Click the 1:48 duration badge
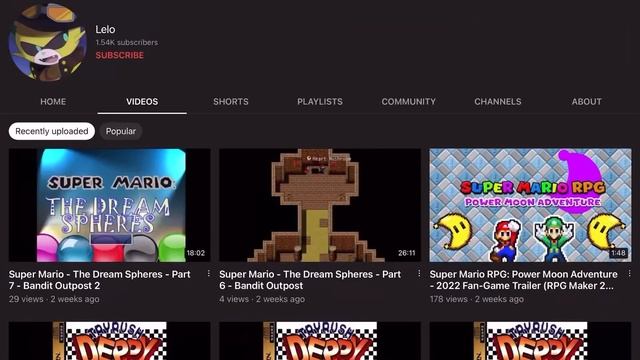The height and width of the screenshot is (360, 640). click(618, 253)
